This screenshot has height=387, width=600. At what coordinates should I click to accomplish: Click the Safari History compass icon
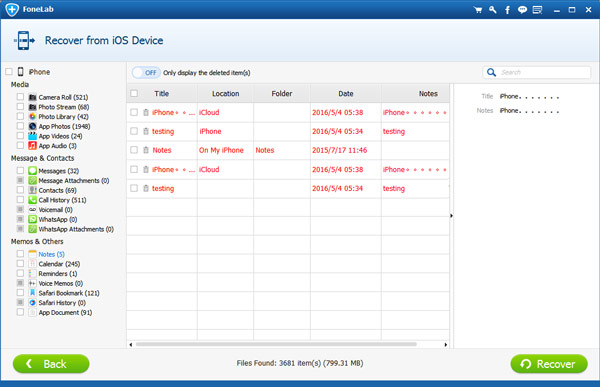point(33,302)
